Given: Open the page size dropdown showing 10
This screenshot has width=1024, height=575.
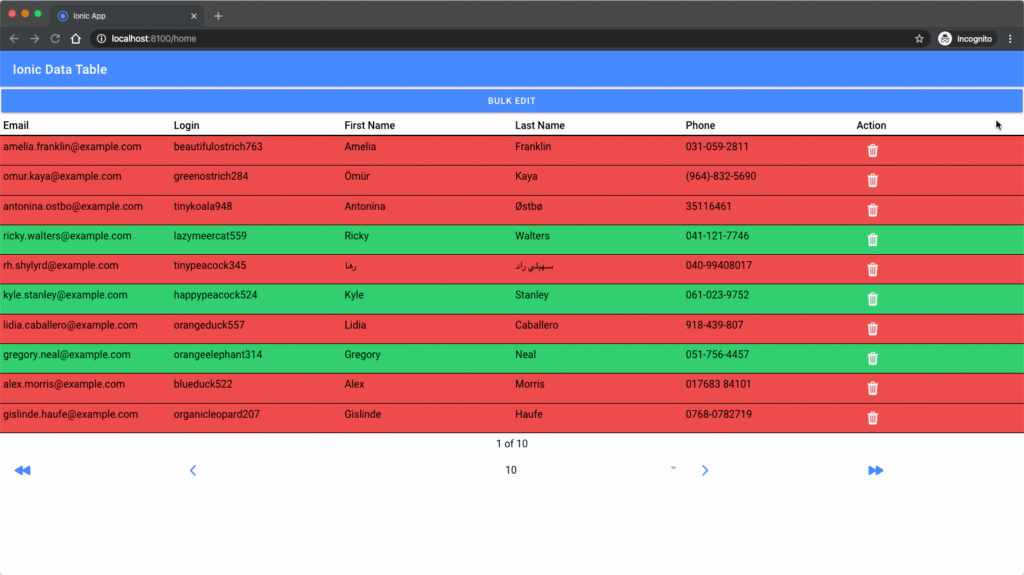Looking at the screenshot, I should point(590,470).
